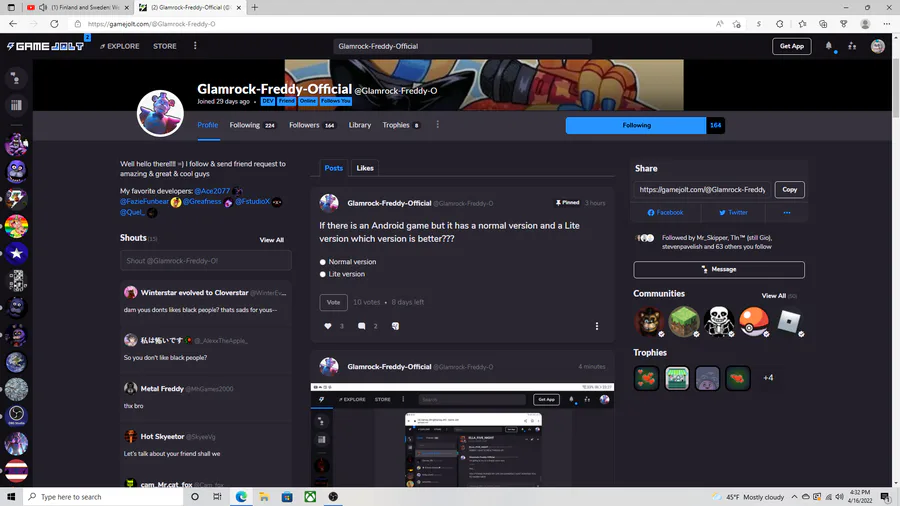Copy the profile share URL
900x506 pixels.
(789, 190)
